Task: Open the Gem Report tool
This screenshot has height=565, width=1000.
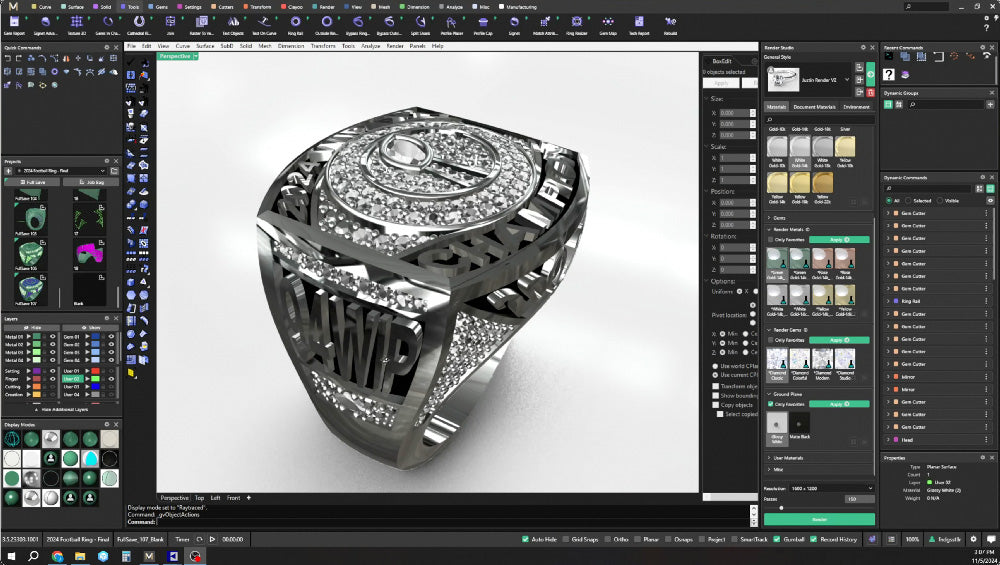Action: point(14,26)
